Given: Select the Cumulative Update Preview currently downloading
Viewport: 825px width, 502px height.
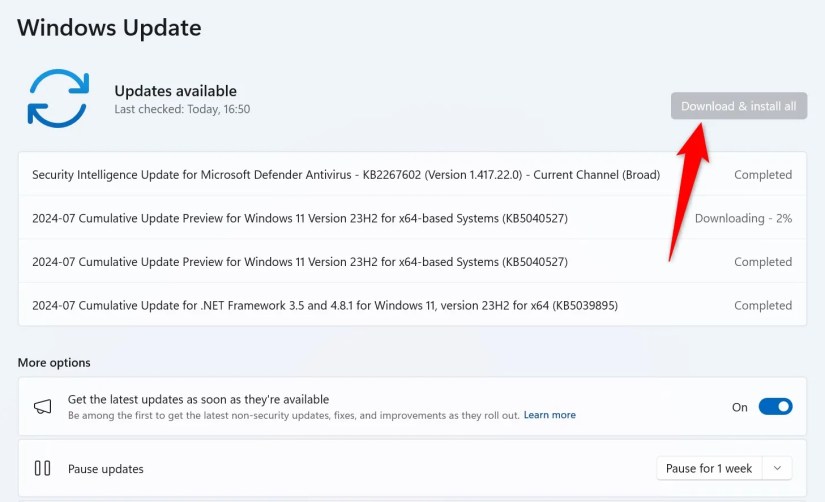Looking at the screenshot, I should pos(300,218).
